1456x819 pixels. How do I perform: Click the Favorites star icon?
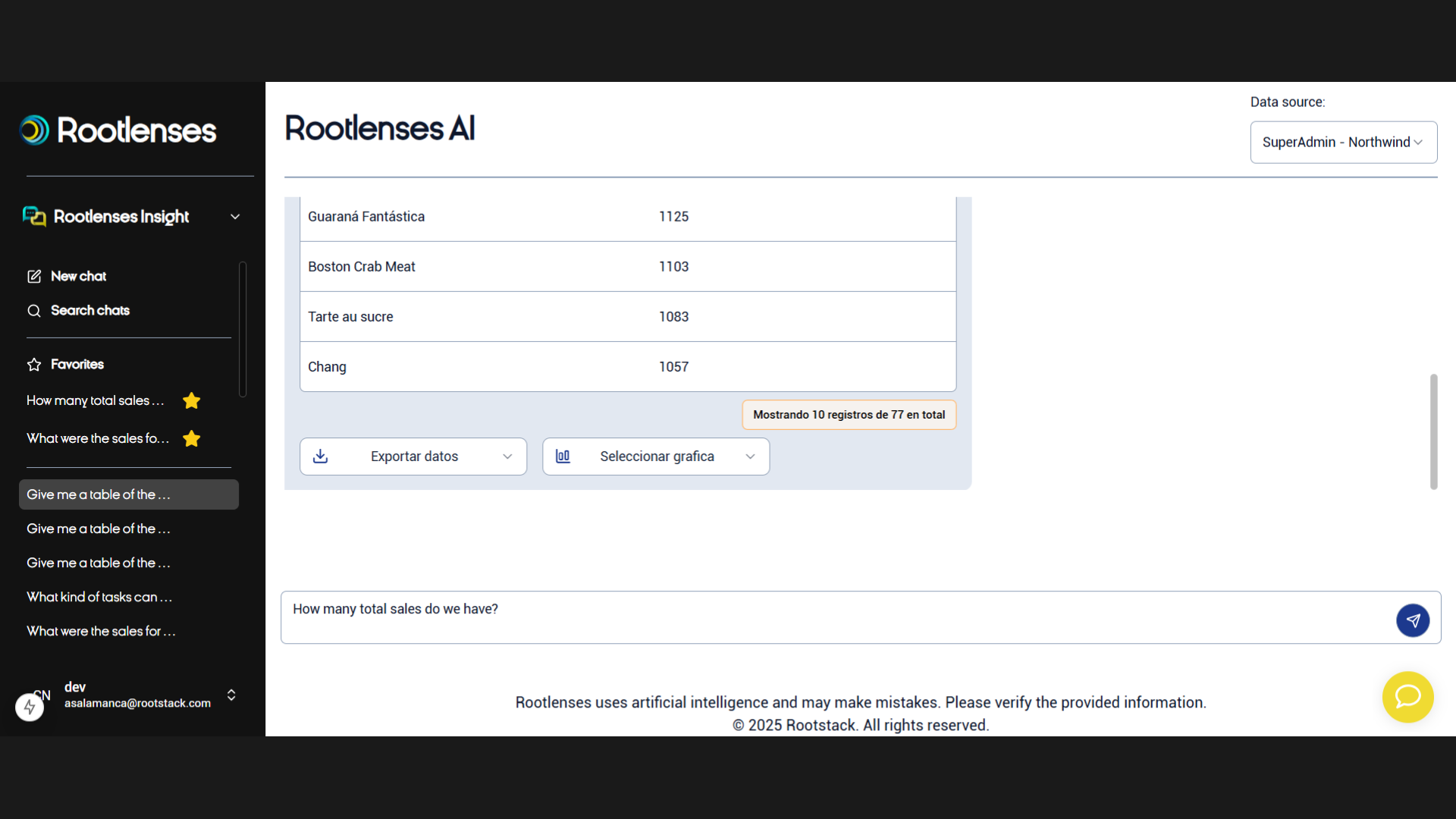pyautogui.click(x=33, y=364)
